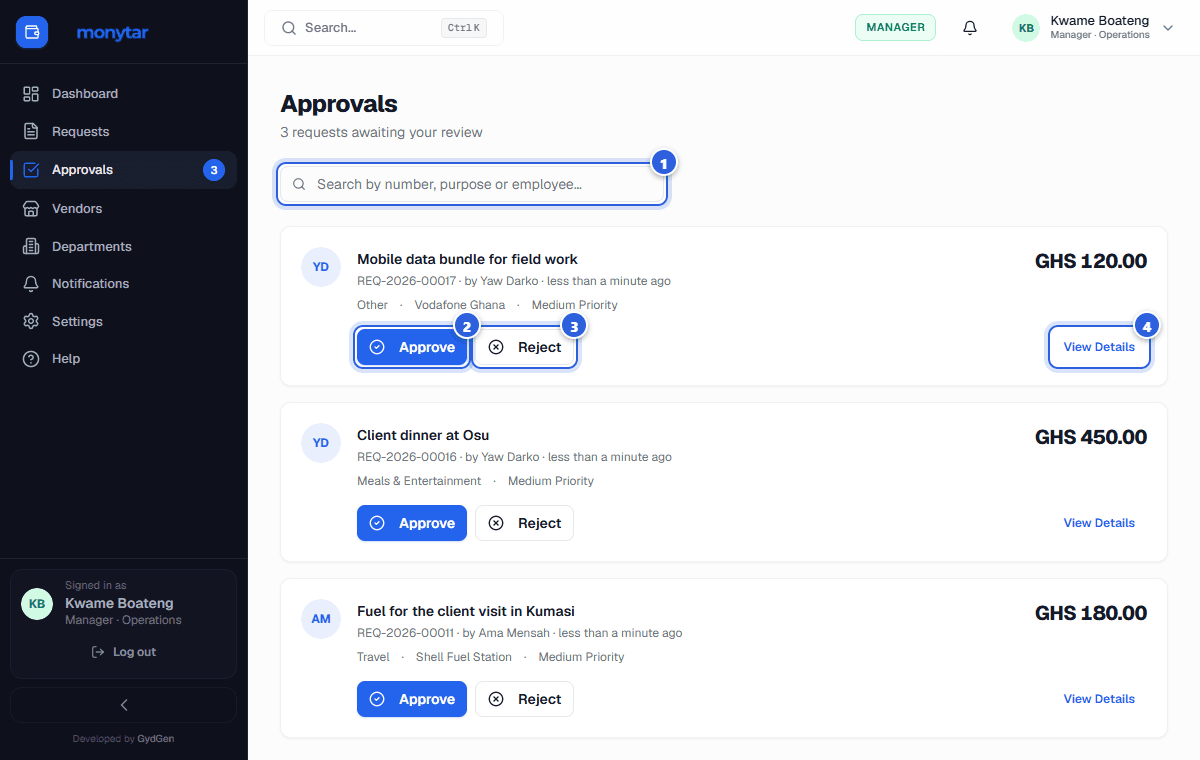
Task: Collapse the sidebar with the chevron button
Action: pyautogui.click(x=124, y=705)
